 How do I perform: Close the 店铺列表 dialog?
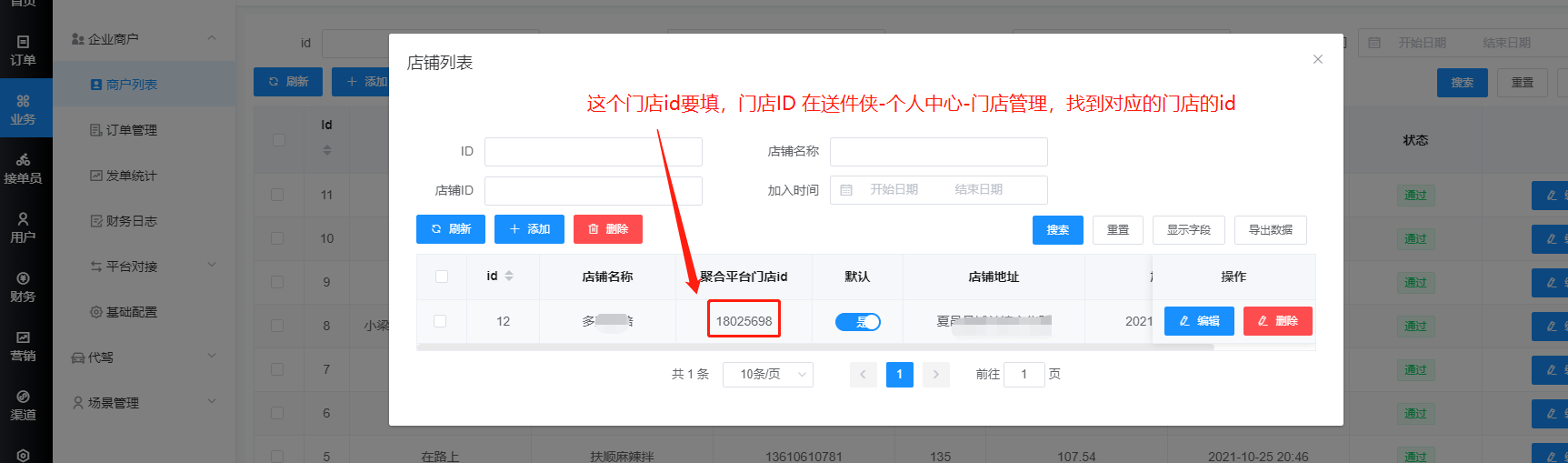point(1318,59)
